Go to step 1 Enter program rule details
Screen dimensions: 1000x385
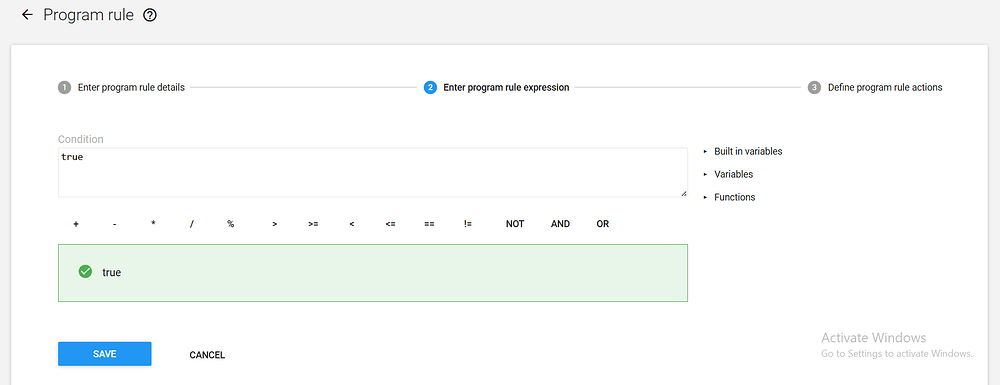point(121,87)
